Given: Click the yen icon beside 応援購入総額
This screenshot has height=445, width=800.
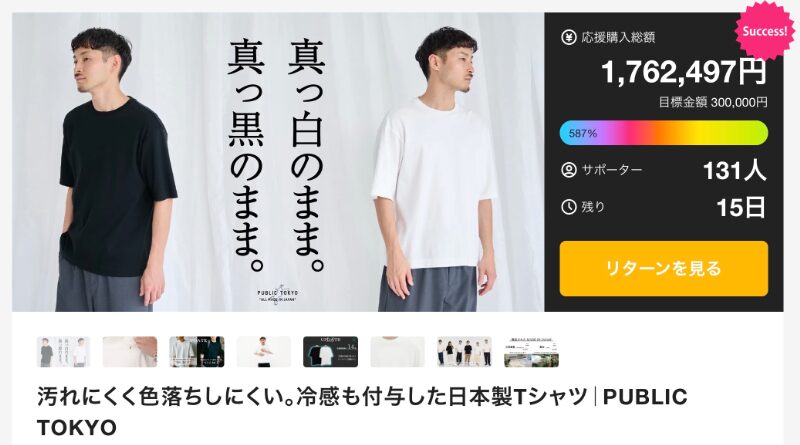Looking at the screenshot, I should (x=568, y=37).
